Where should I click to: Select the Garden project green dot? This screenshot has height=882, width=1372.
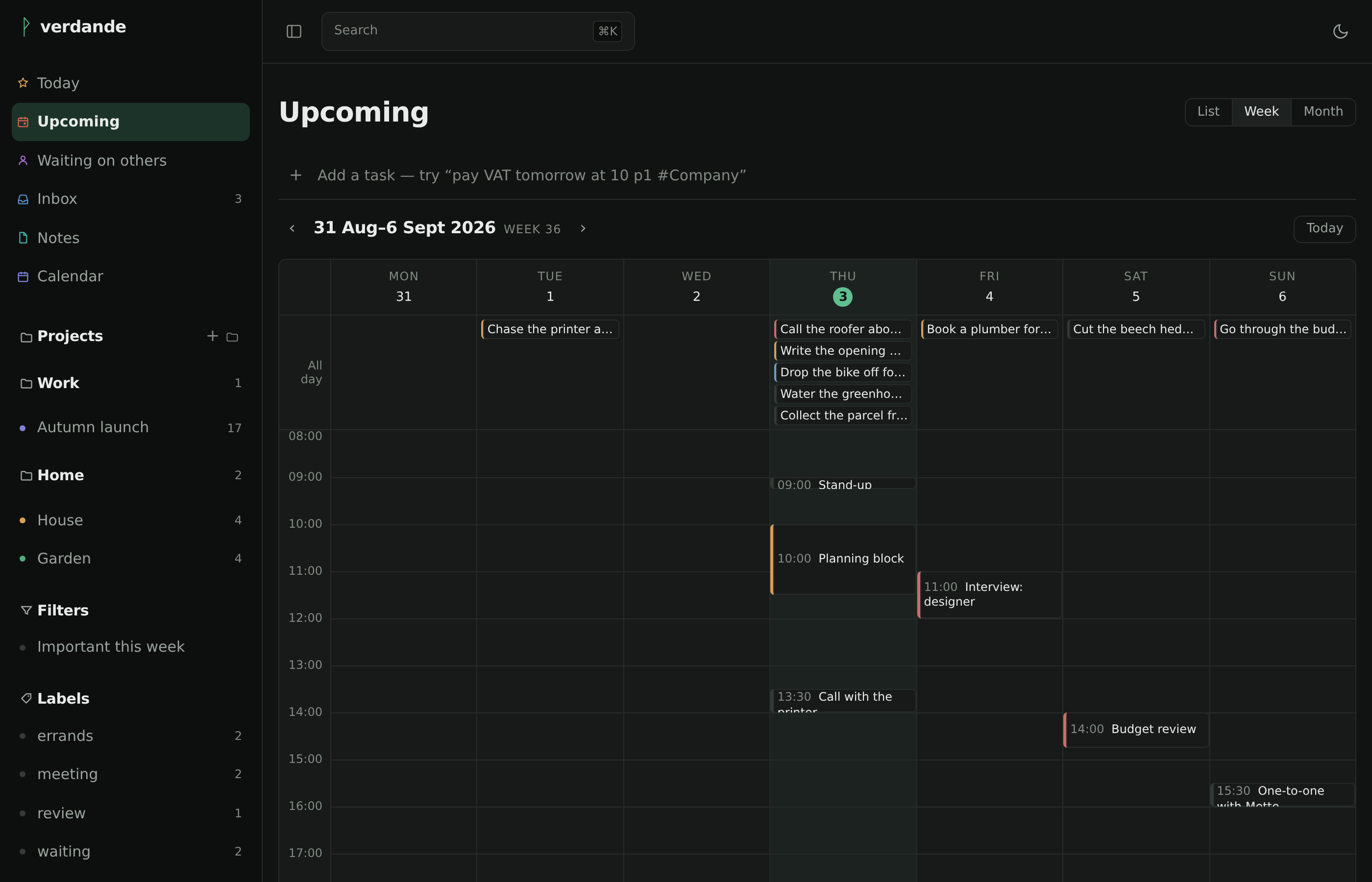pos(23,559)
